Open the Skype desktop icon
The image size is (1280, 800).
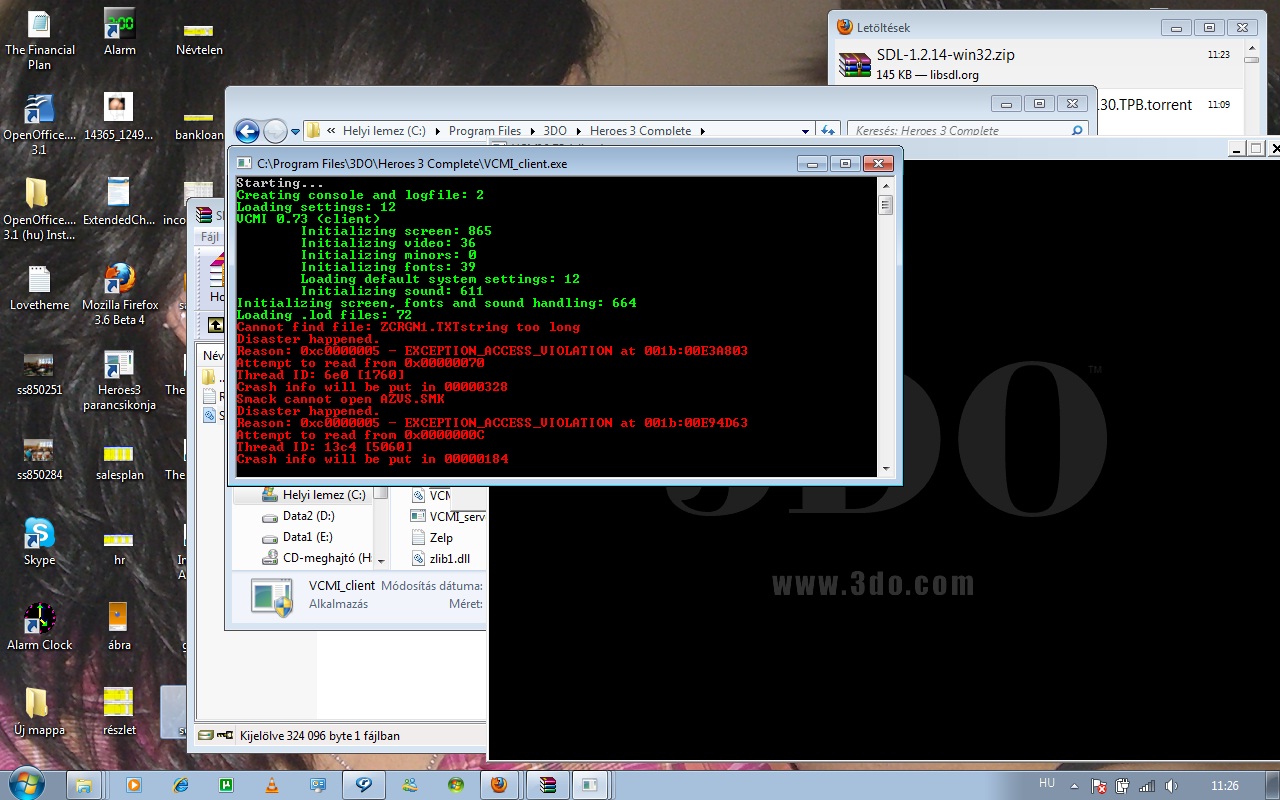[x=39, y=534]
